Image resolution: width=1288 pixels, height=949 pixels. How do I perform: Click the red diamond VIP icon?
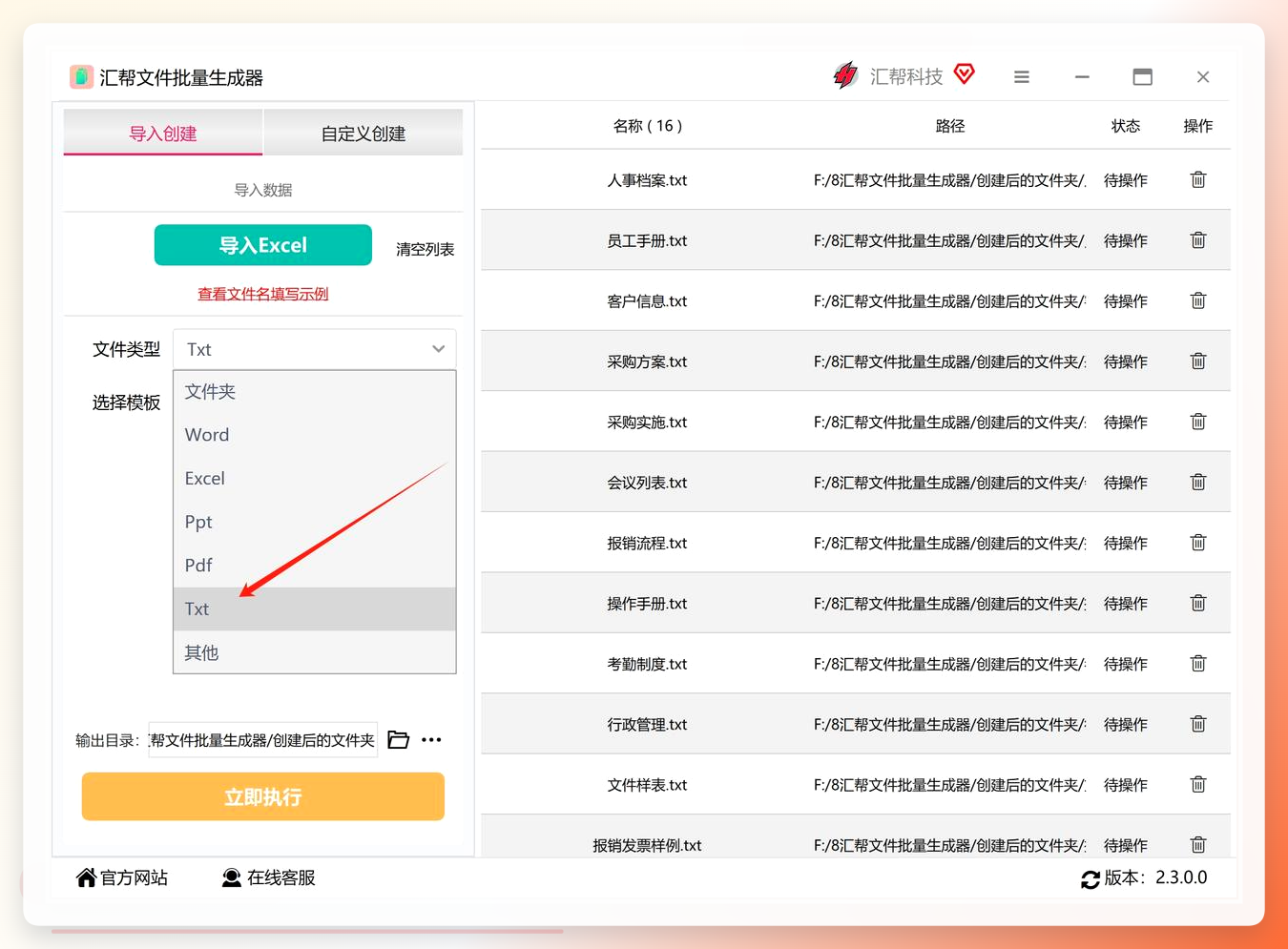965,74
